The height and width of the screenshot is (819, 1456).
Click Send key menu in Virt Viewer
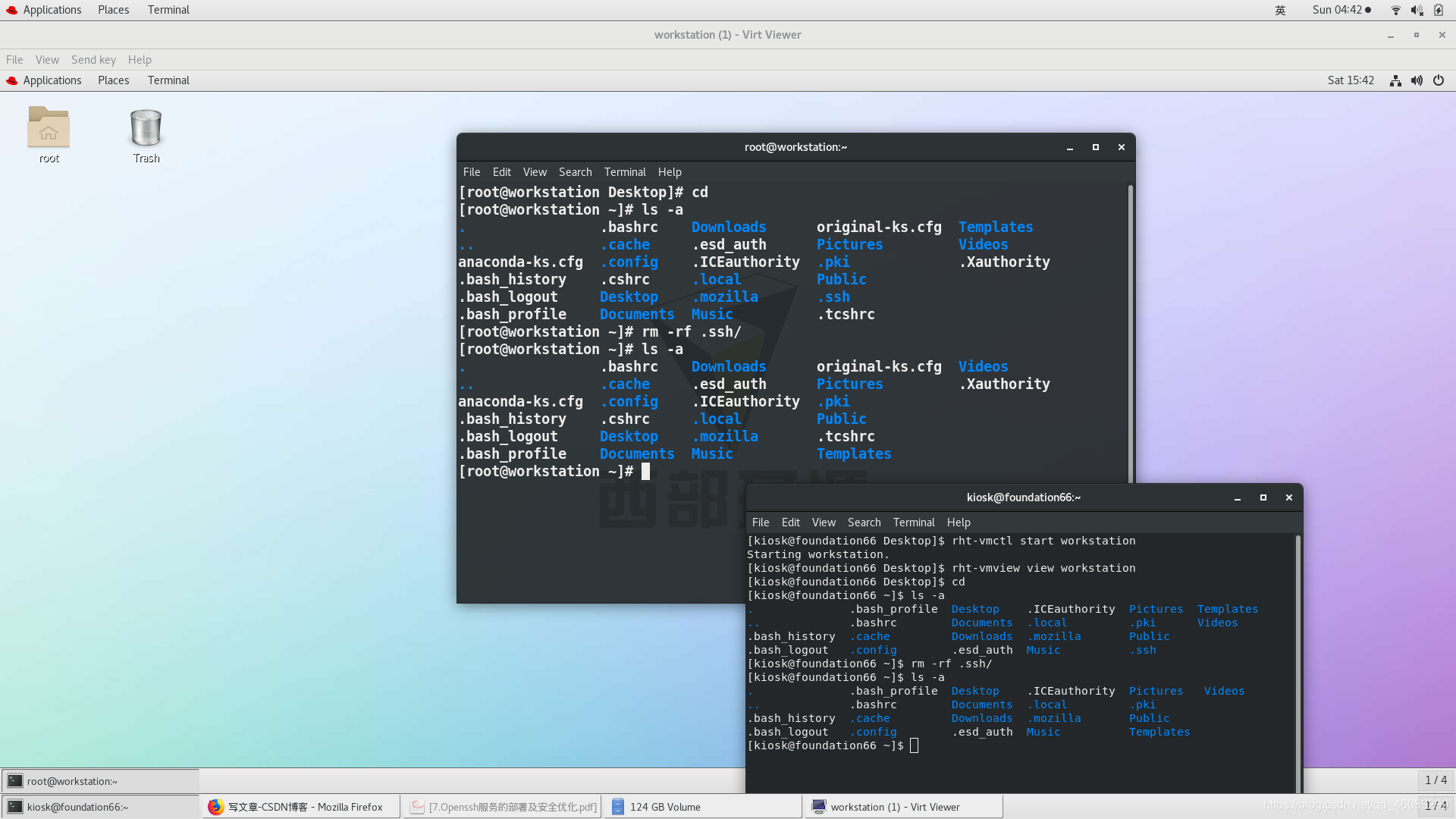[93, 60]
